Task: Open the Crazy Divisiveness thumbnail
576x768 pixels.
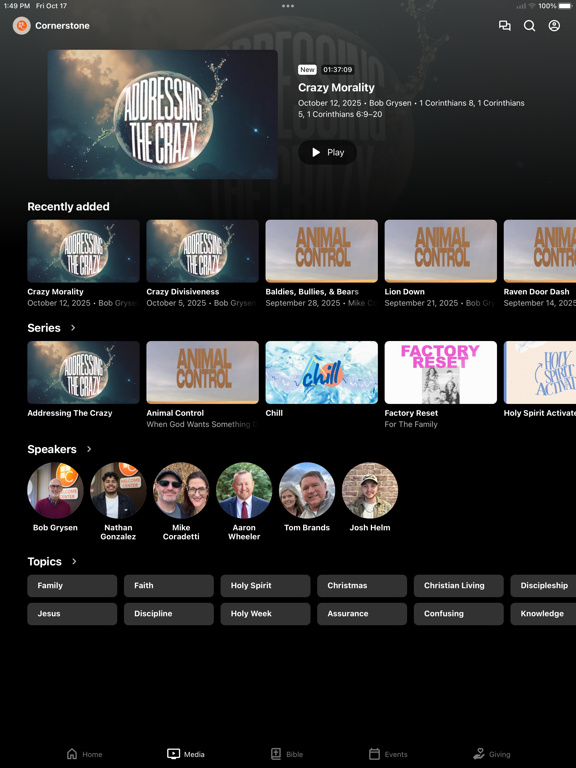Action: coord(202,251)
